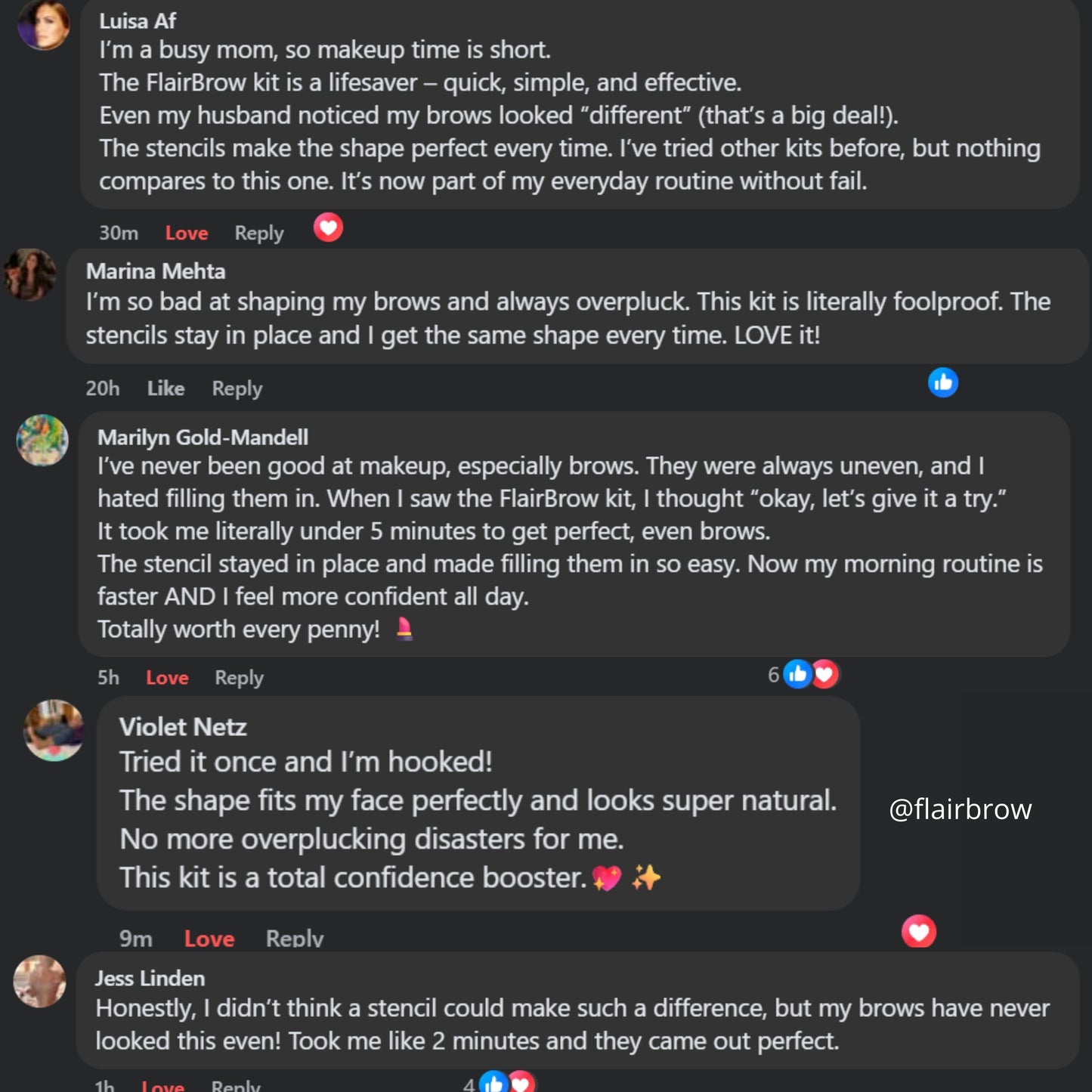This screenshot has height=1092, width=1092.
Task: Click heart reaction icon under Luisa Af's comment
Action: pos(328,227)
